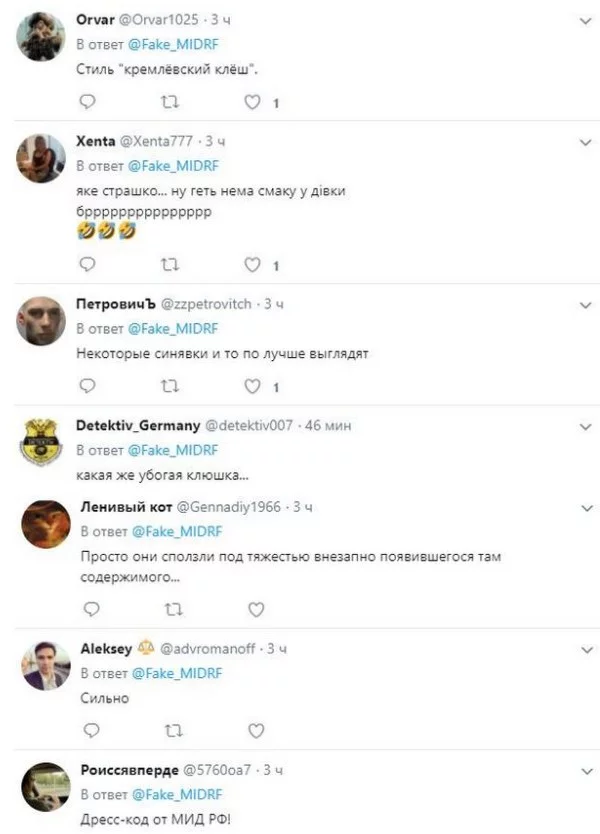Image resolution: width=600 pixels, height=834 pixels.
Task: Open Detektiv_Germany's profile name link
Action: 138,425
